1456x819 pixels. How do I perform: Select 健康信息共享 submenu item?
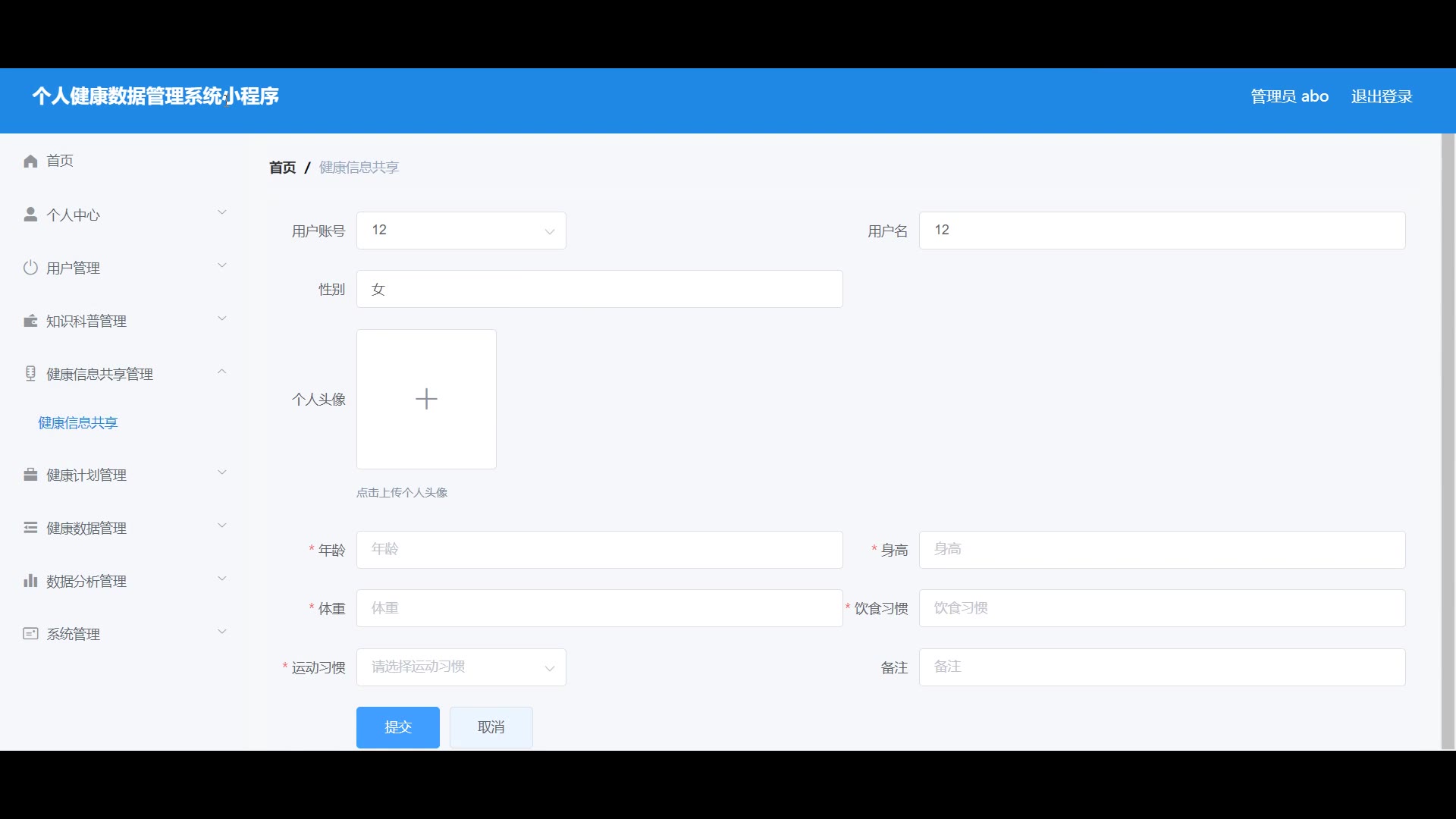[78, 423]
